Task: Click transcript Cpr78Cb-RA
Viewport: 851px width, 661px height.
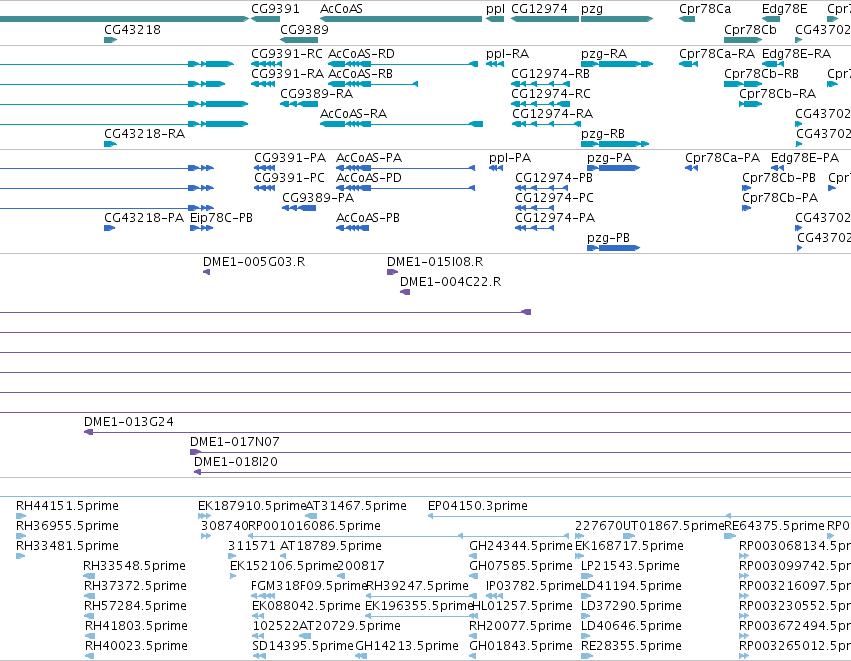Action: coord(777,93)
